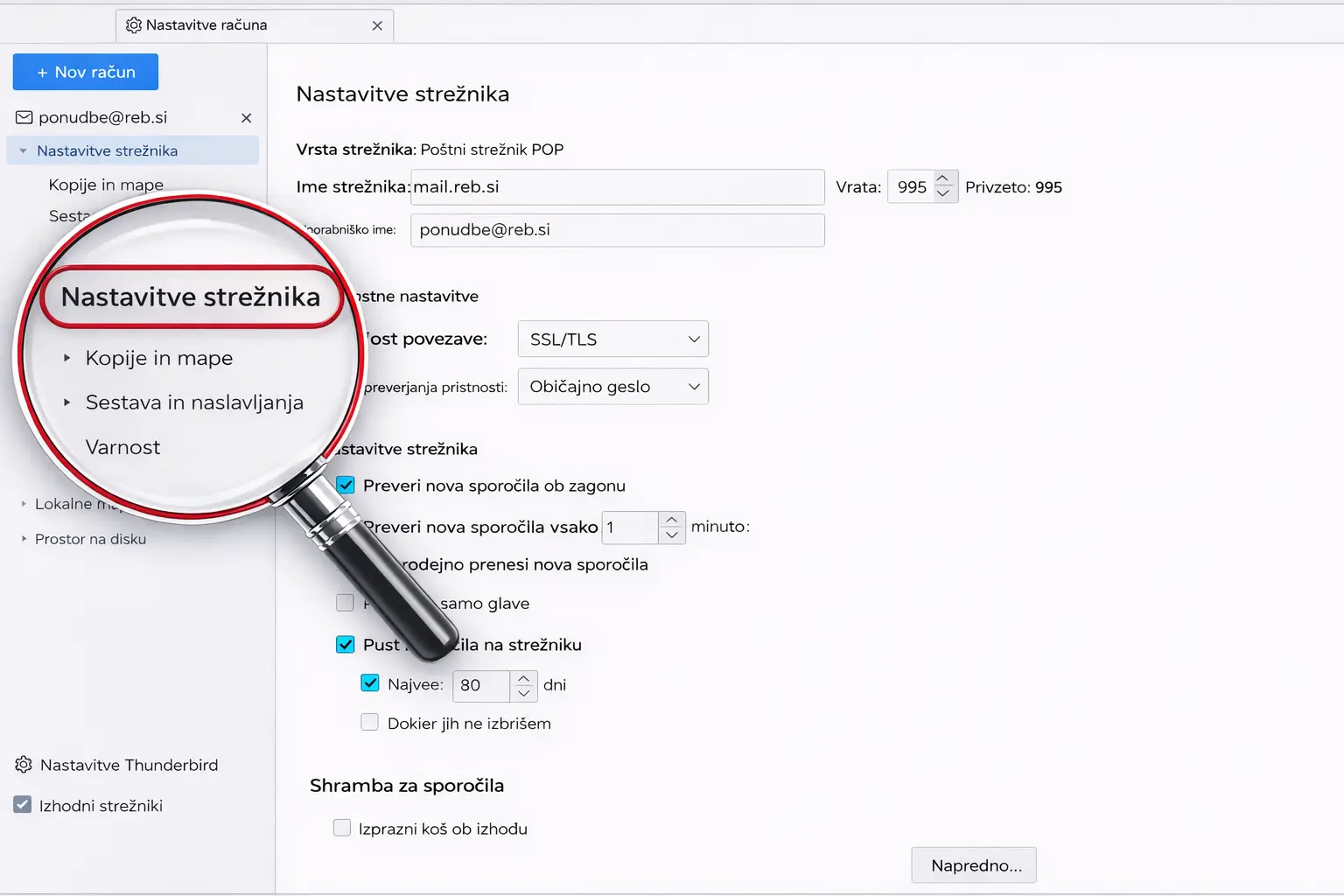Decrease minutes interval using the down arrow
The height and width of the screenshot is (896, 1344).
pyautogui.click(x=672, y=535)
